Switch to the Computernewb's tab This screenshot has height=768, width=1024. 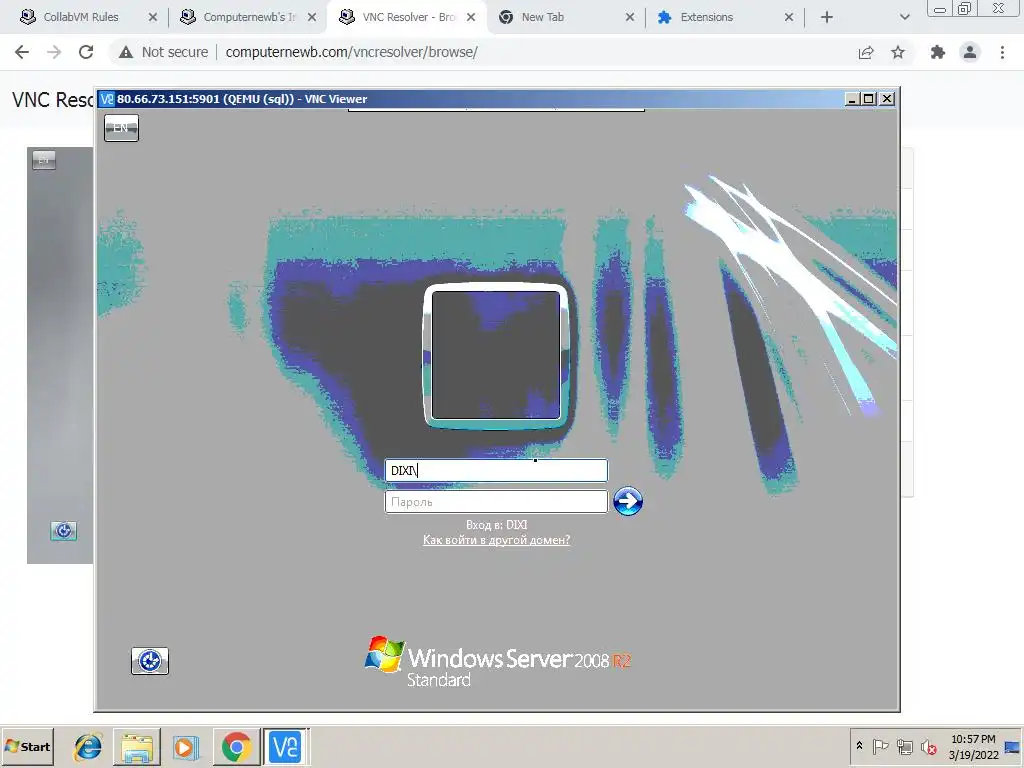pos(249,17)
